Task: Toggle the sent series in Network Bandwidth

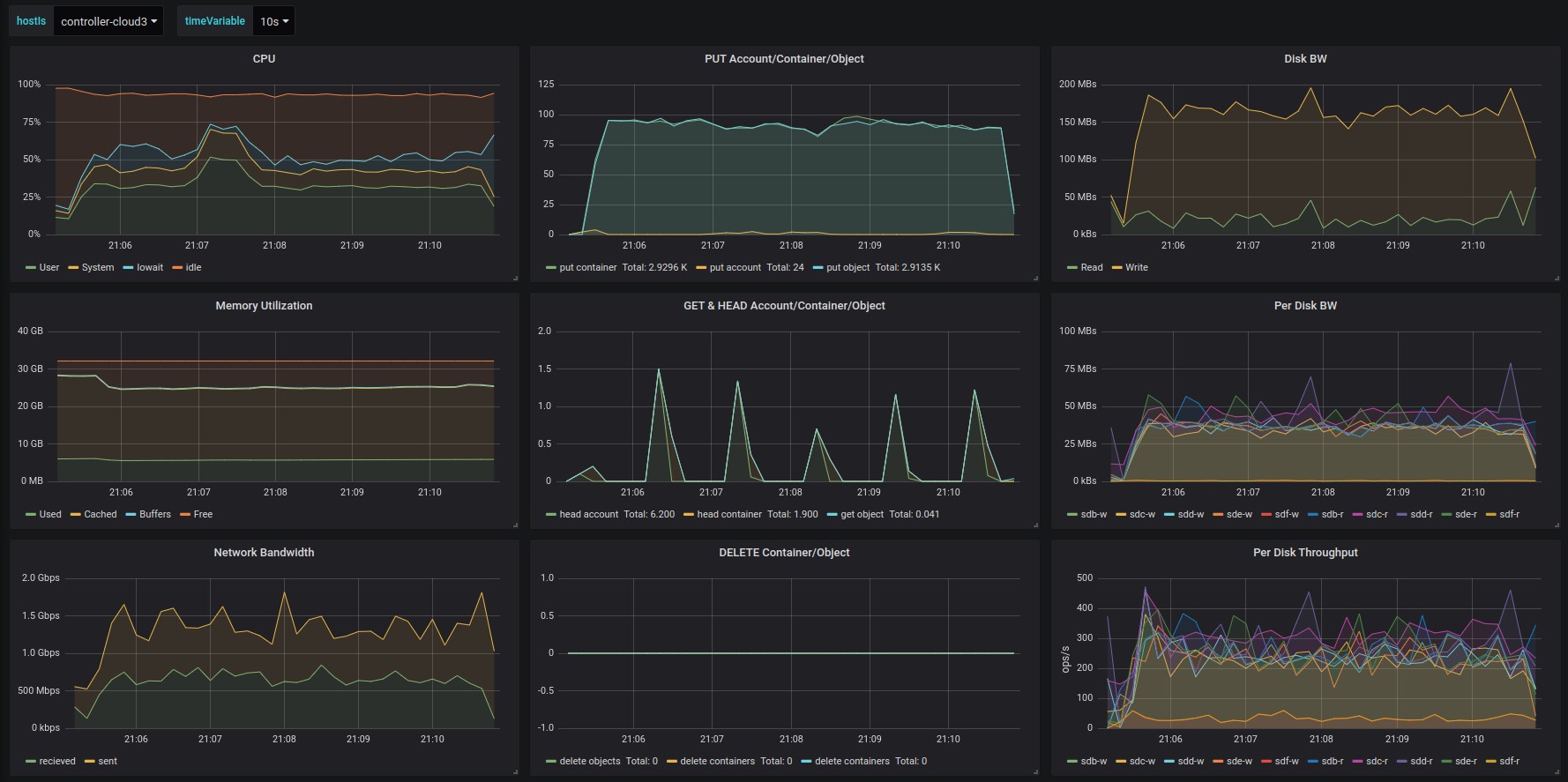Action: [x=107, y=762]
